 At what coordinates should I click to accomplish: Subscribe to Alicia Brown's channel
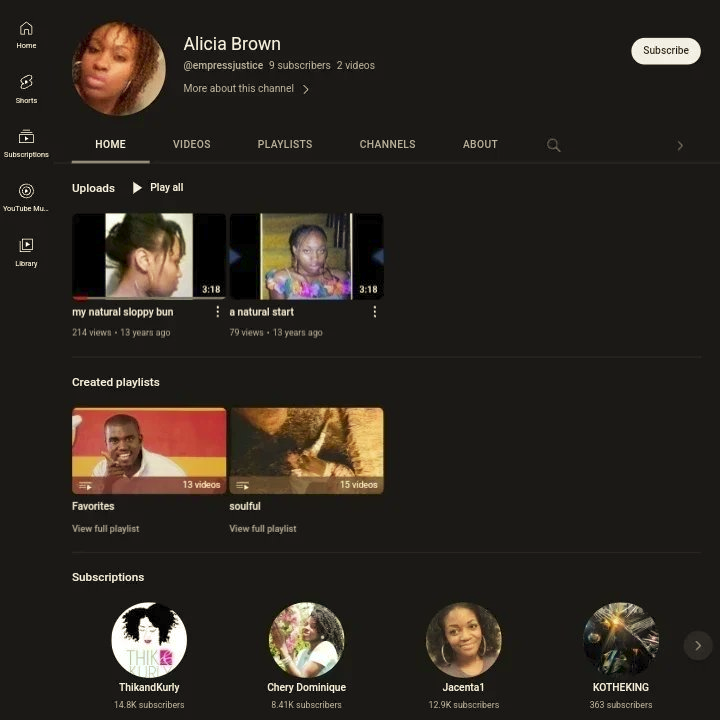[666, 51]
